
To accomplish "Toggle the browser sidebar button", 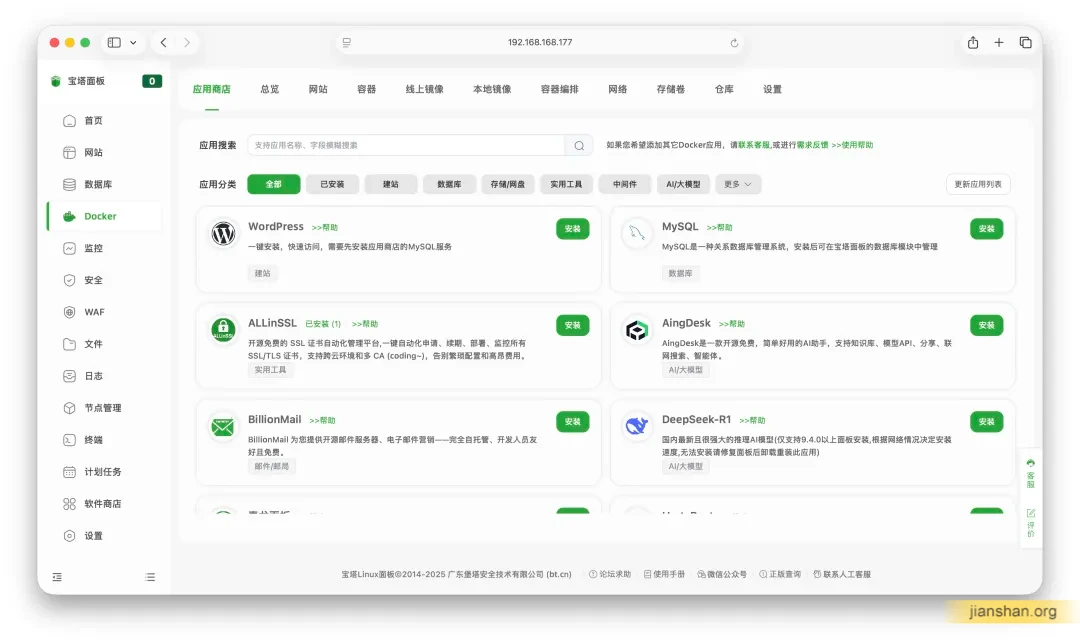I will coord(114,43).
